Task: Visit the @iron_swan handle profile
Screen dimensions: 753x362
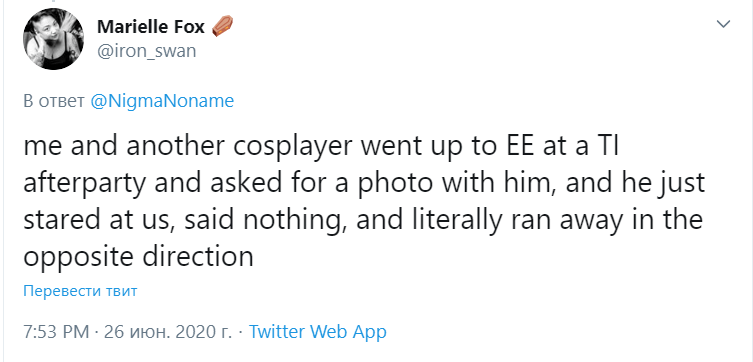Action: click(146, 51)
